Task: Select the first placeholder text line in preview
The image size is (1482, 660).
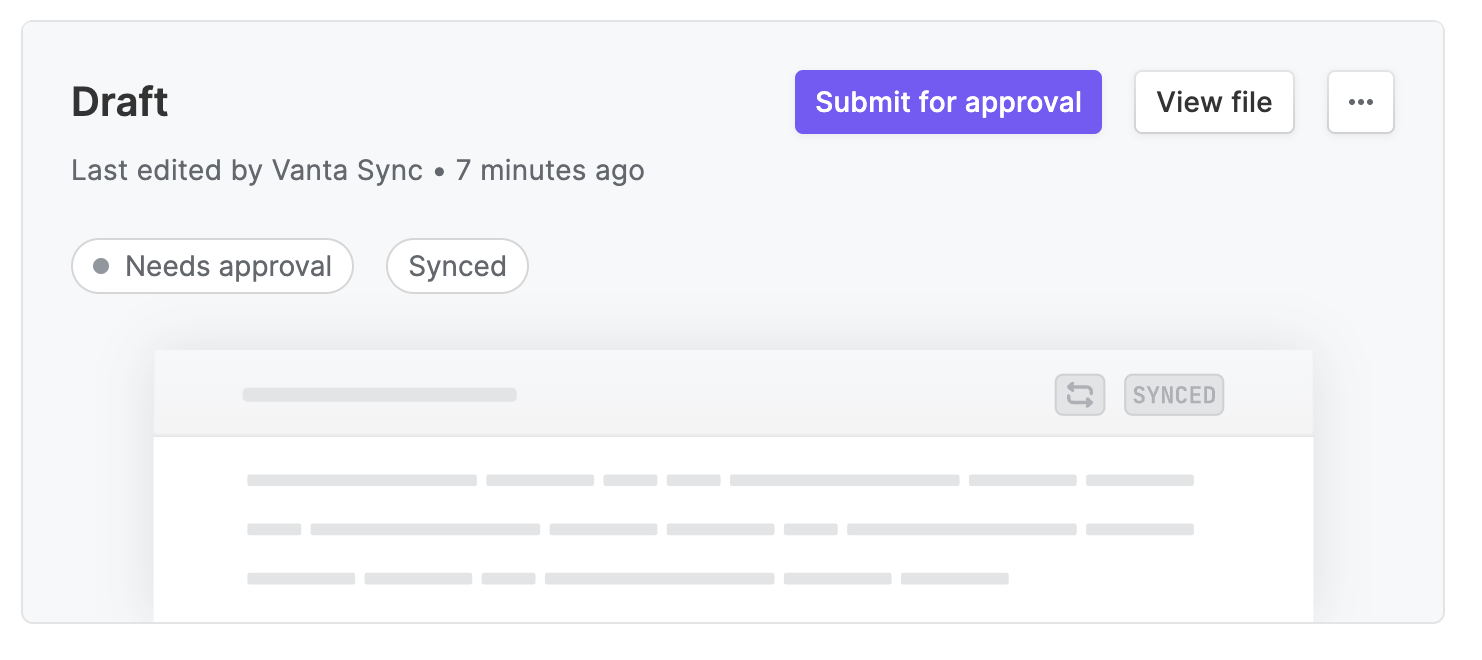Action: click(x=720, y=480)
